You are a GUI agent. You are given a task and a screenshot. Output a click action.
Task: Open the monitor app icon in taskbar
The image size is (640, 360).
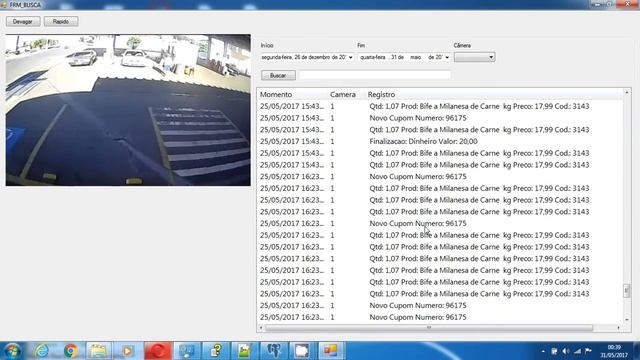[187, 351]
